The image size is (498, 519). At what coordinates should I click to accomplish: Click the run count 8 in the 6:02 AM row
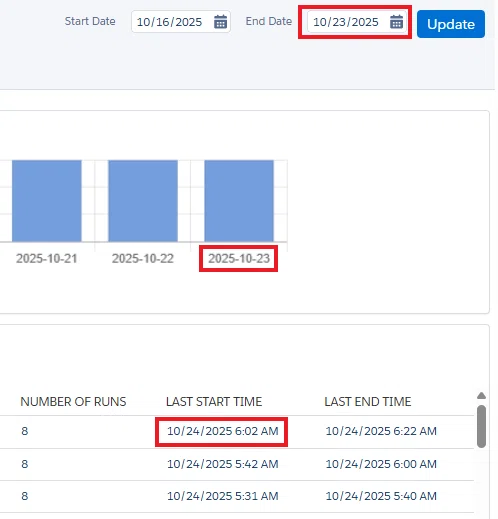click(x=25, y=431)
